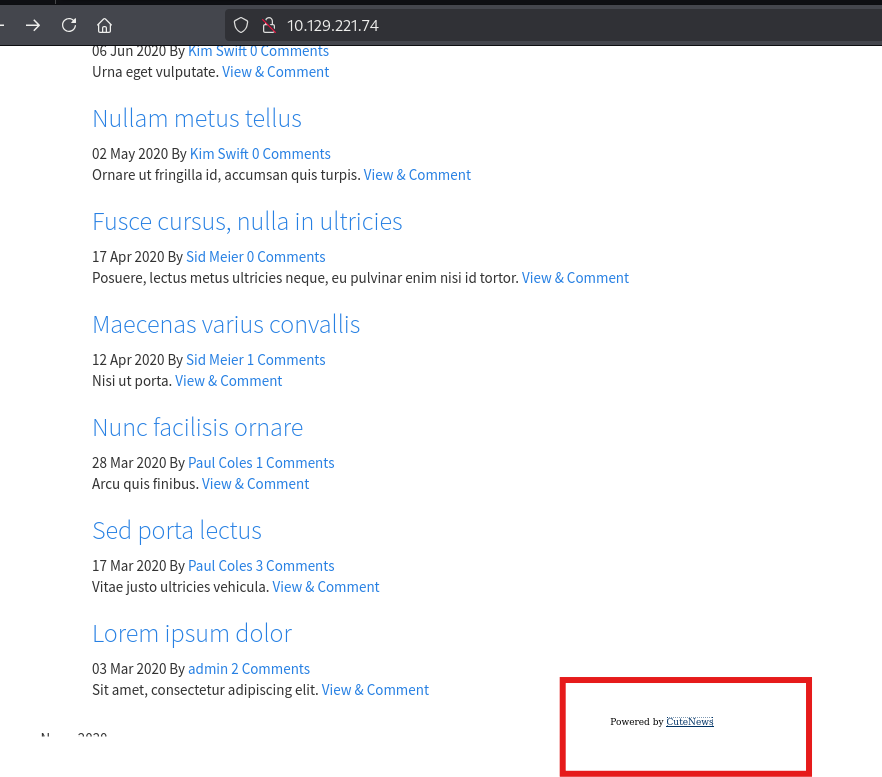View & Comment after accumsan quis turpis
The height and width of the screenshot is (777, 882).
(417, 175)
